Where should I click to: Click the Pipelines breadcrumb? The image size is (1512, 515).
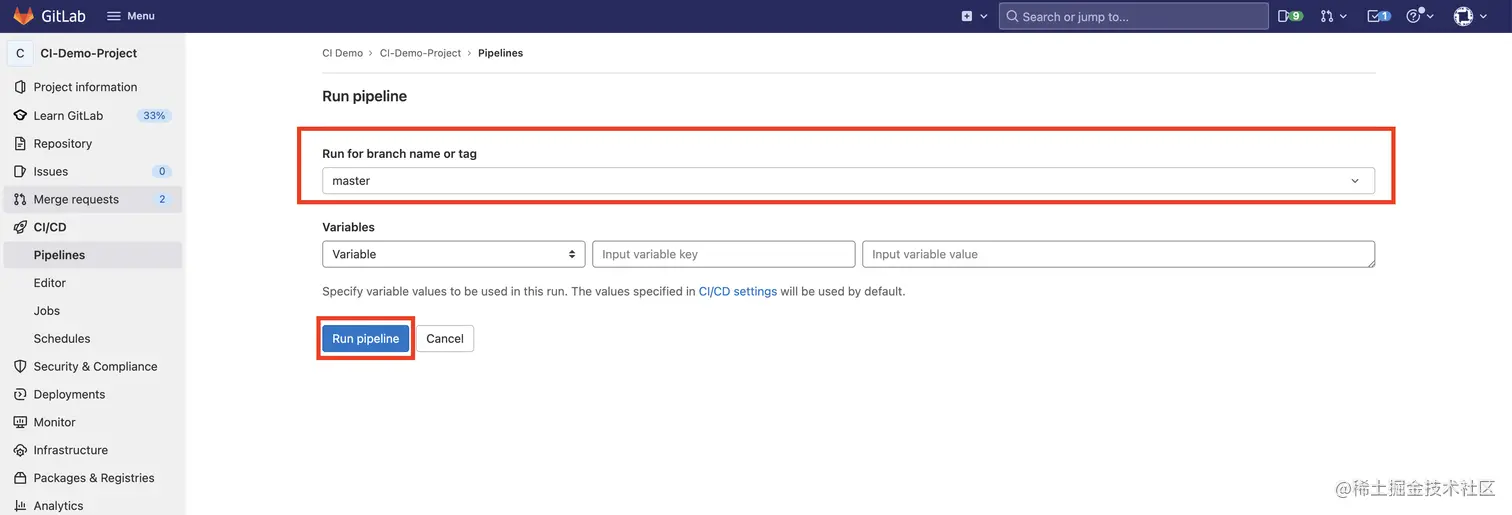pos(500,53)
